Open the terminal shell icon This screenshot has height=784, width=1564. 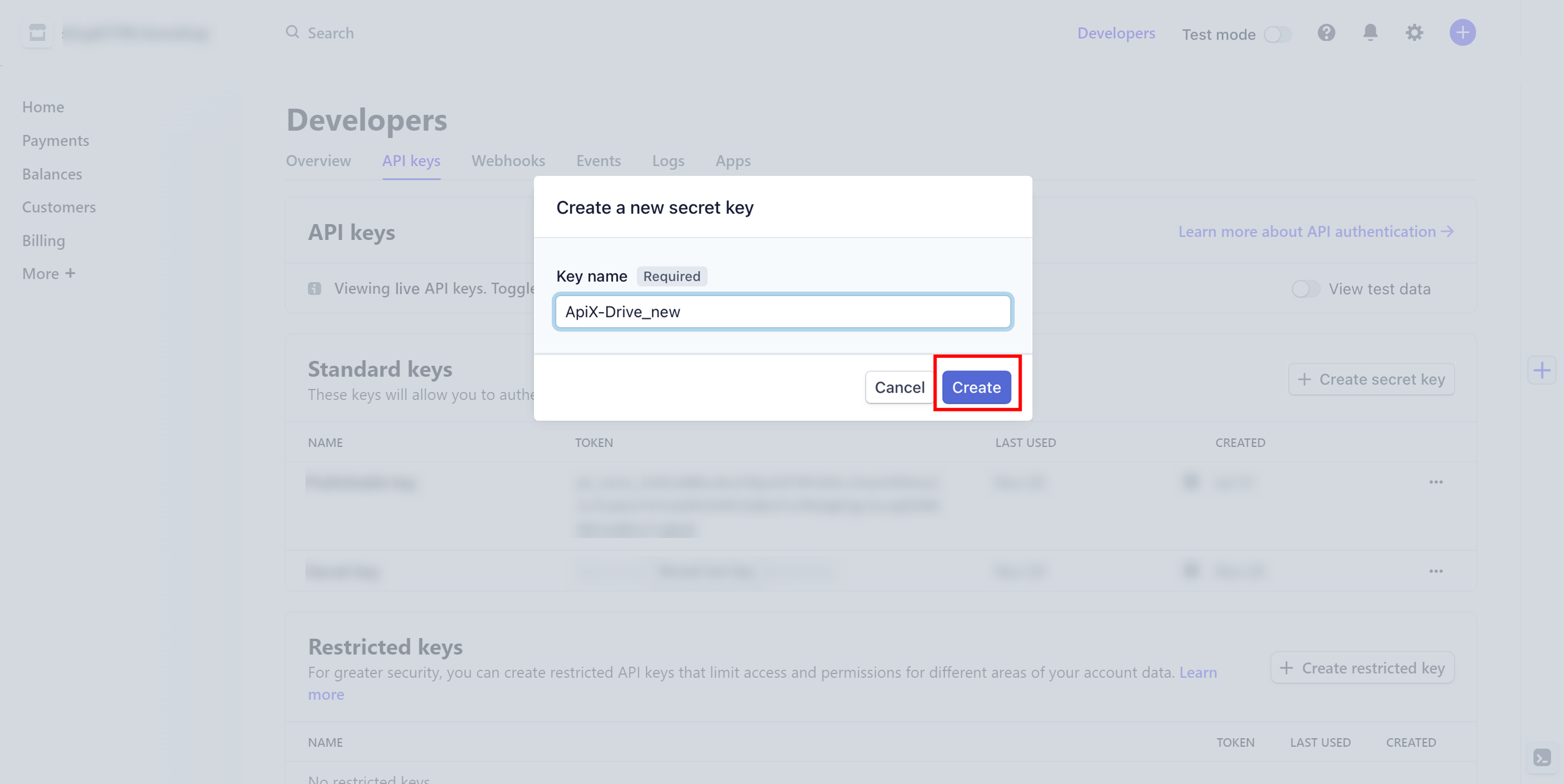1542,758
